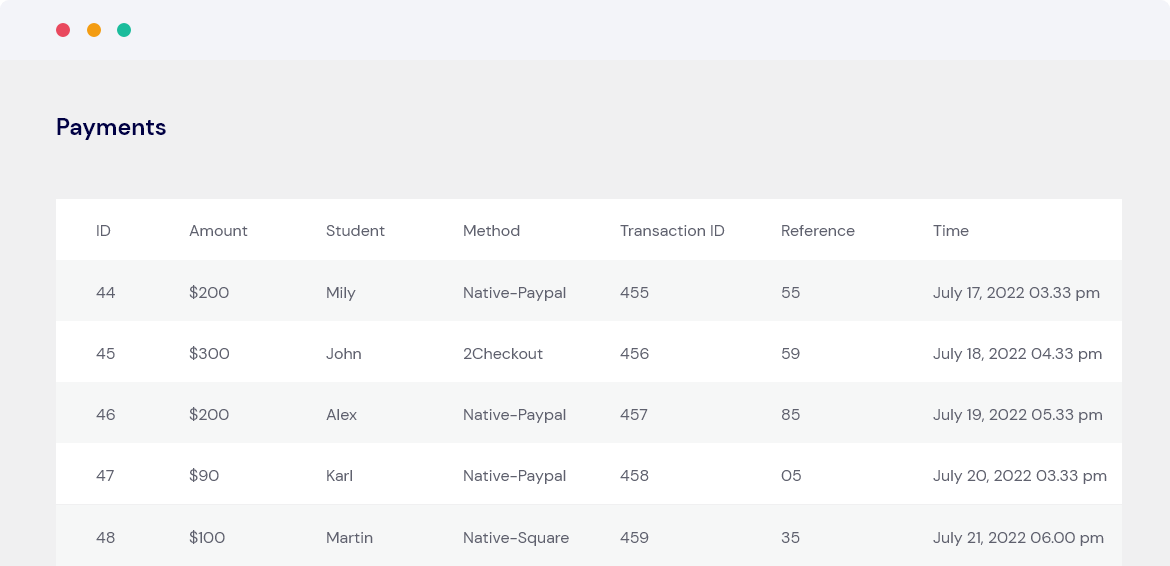The width and height of the screenshot is (1170, 566).
Task: Click the green window dot
Action: [x=124, y=30]
